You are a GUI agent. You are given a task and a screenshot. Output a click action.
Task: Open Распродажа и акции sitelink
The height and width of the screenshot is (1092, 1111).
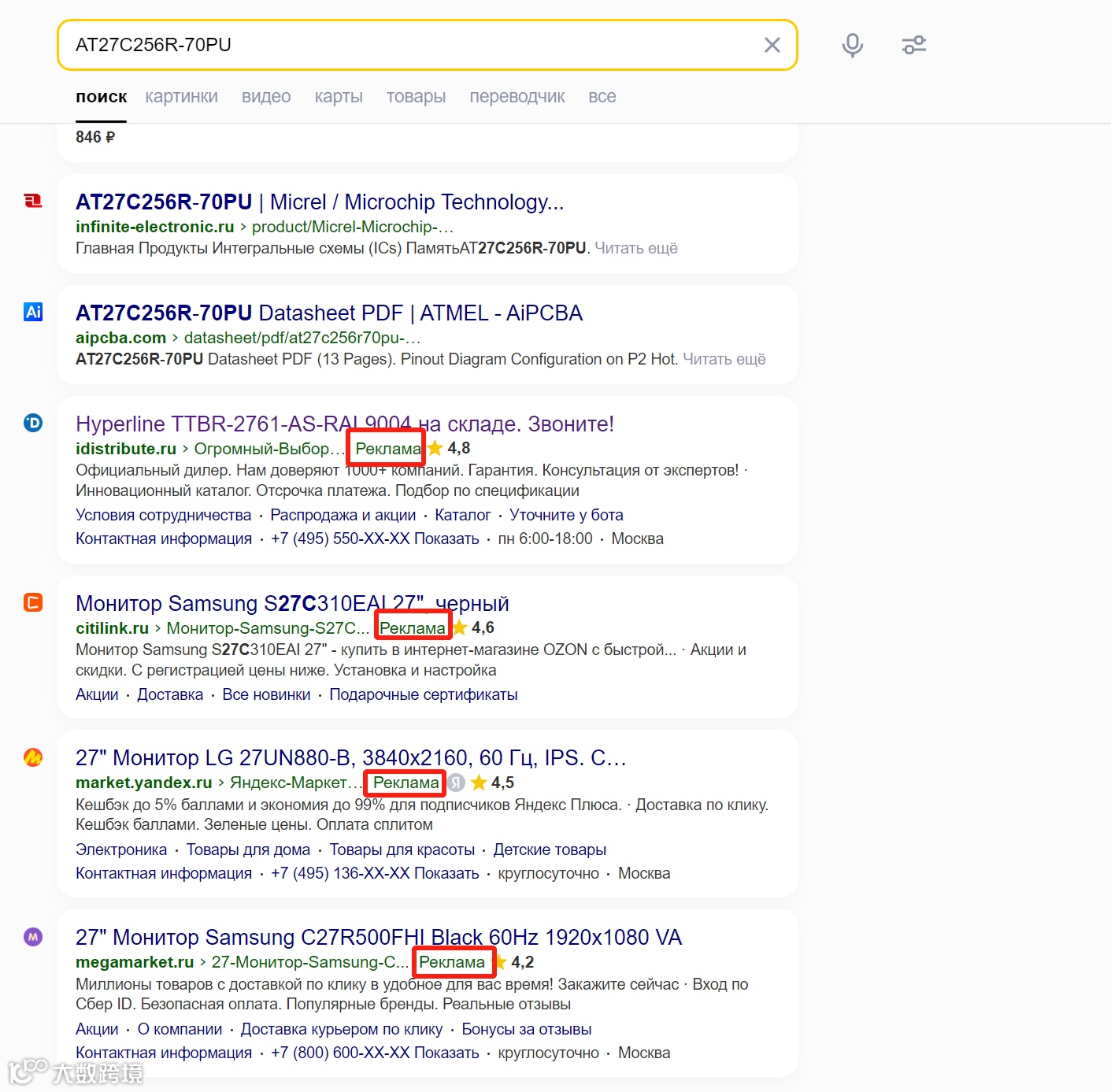point(343,515)
